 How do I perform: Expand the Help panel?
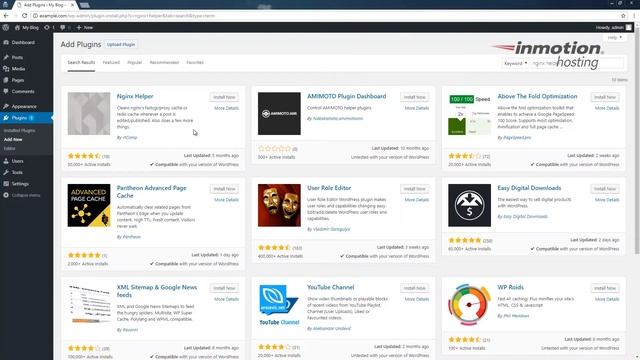[x=614, y=38]
